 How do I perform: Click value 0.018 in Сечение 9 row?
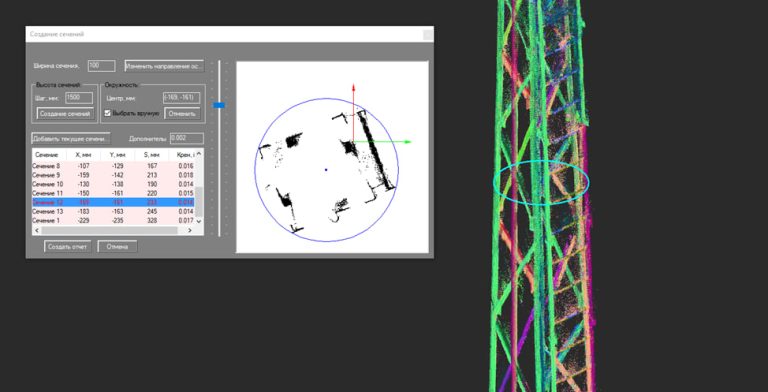(186, 175)
